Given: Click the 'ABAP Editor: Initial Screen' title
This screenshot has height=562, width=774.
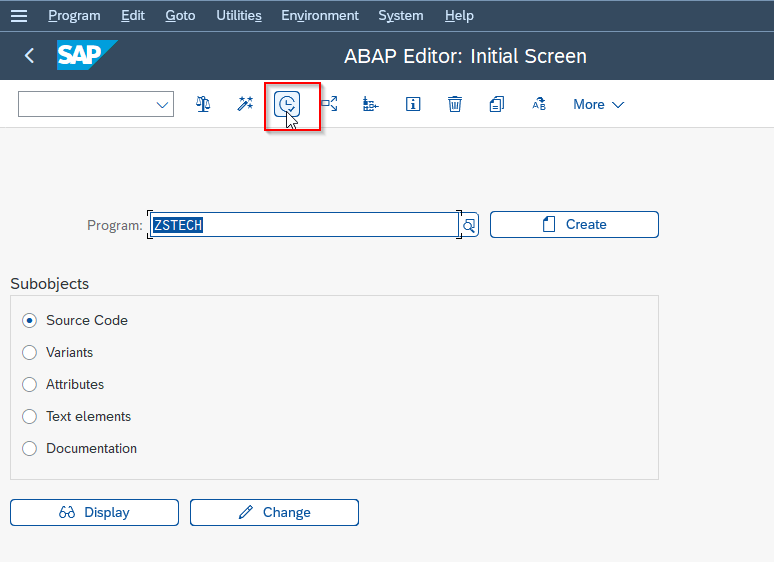Looking at the screenshot, I should (465, 56).
